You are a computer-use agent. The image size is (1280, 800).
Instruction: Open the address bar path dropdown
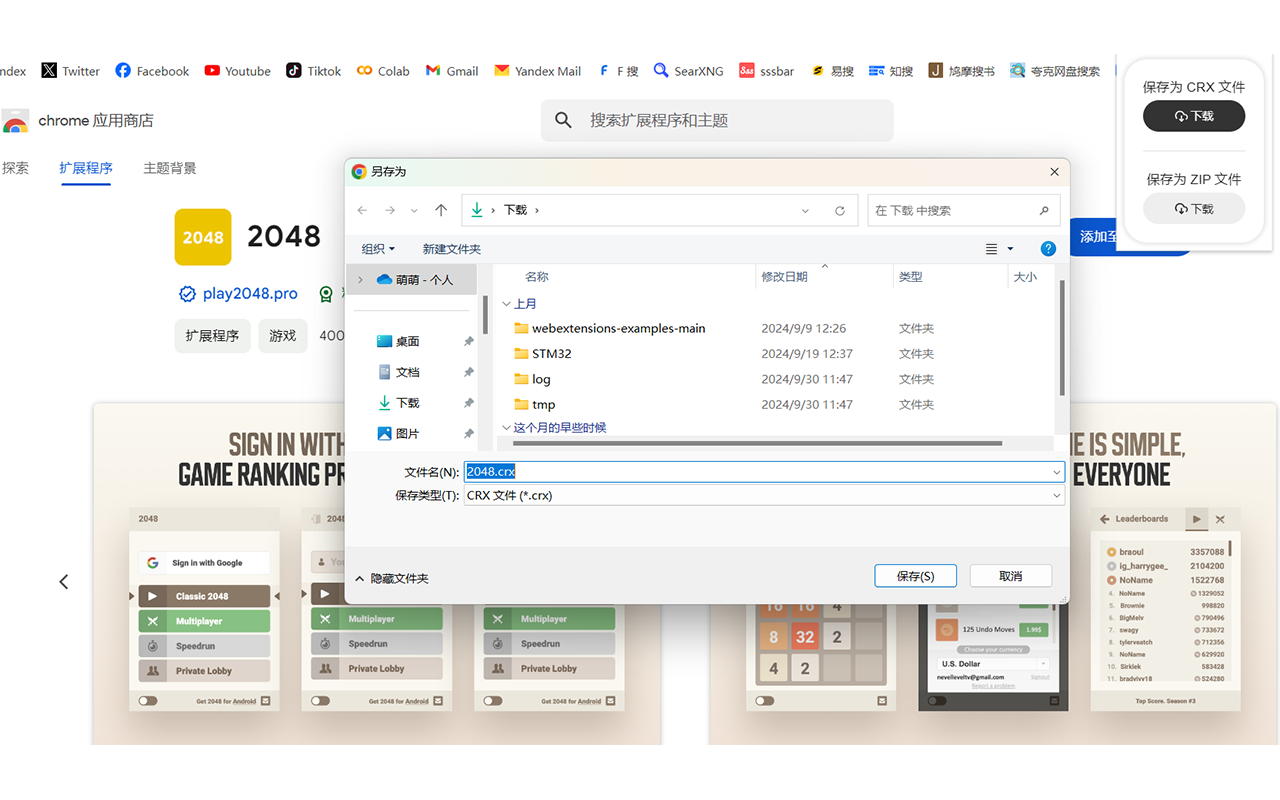805,210
